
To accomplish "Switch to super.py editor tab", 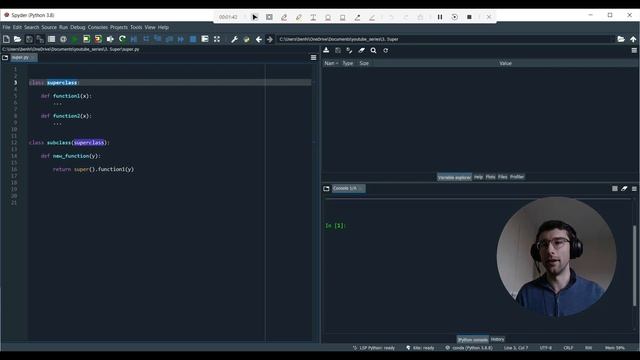I will [x=23, y=58].
